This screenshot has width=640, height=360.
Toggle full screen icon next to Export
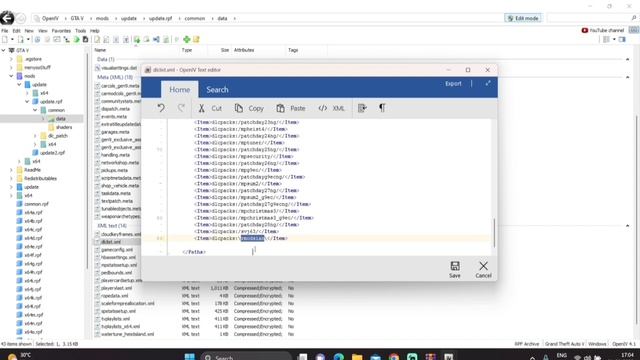(x=488, y=84)
